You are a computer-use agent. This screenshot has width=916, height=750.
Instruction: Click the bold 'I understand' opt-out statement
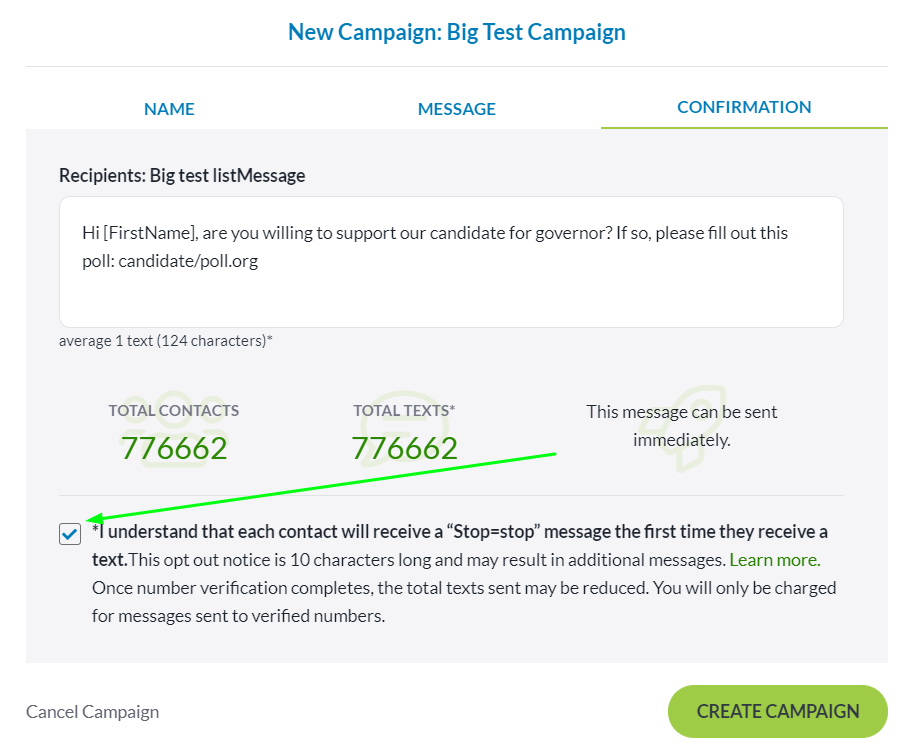[460, 532]
